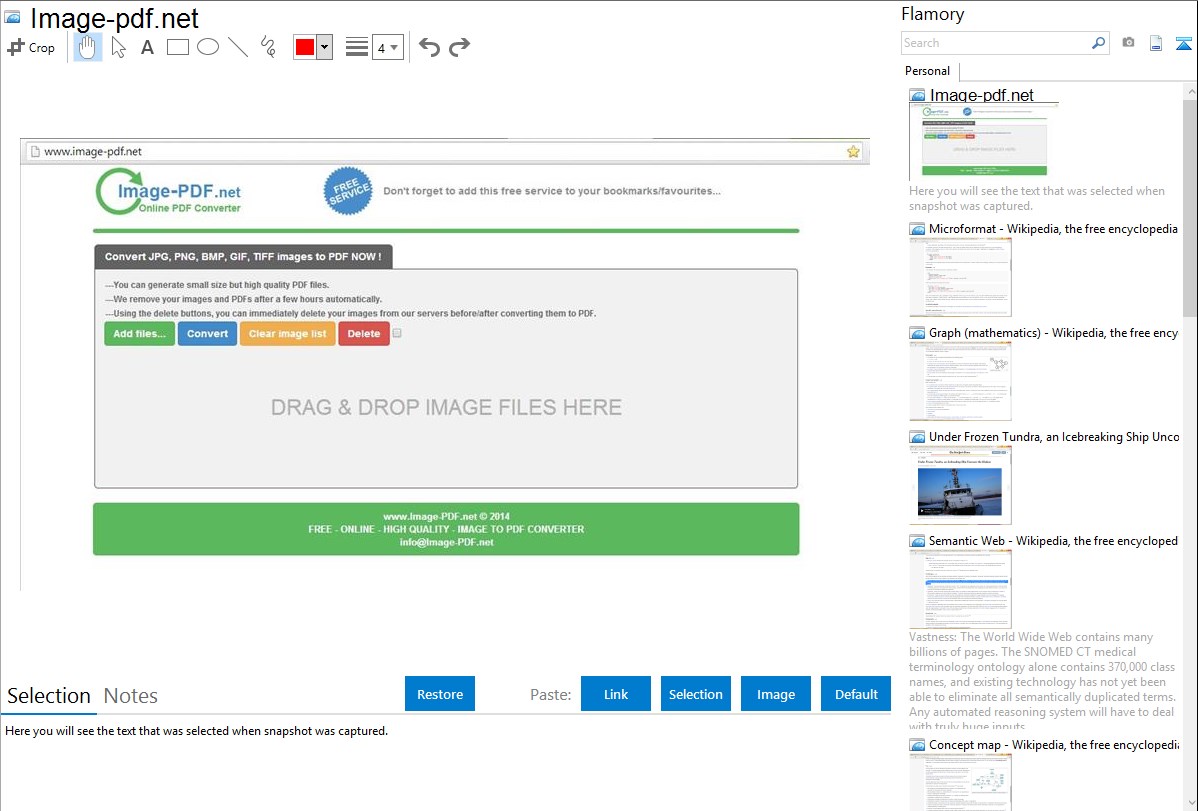Image resolution: width=1198 pixels, height=811 pixels.
Task: Select the Microformat - Wikipedia entry title
Action: 1053,229
